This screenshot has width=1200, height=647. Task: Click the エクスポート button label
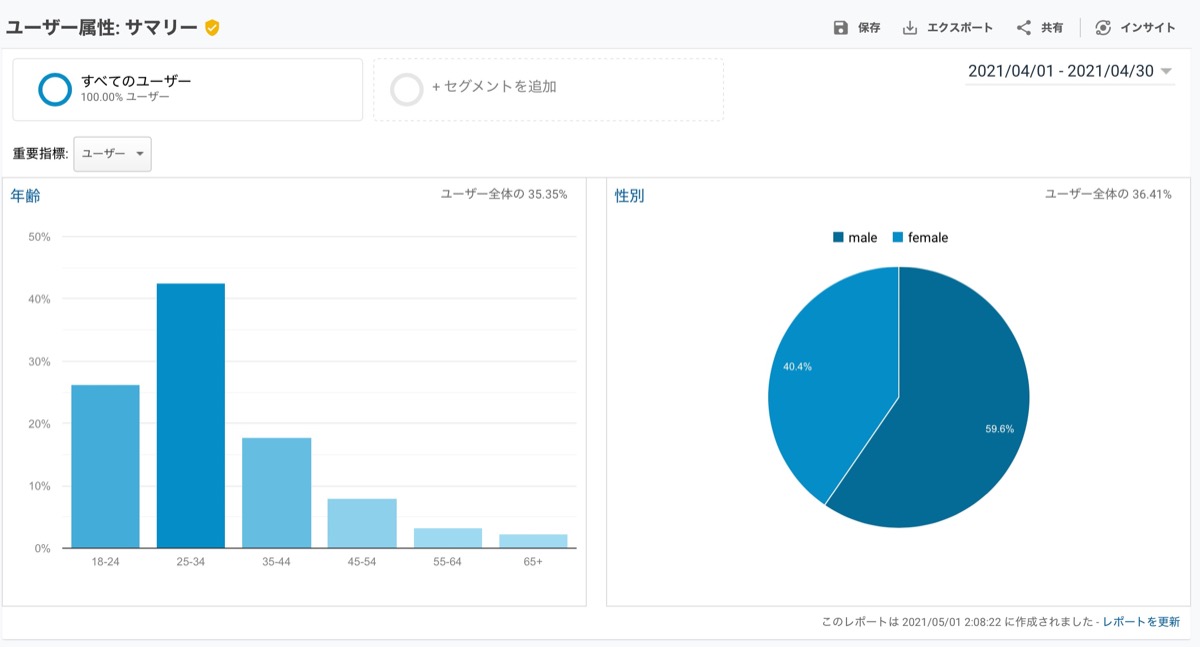(960, 28)
